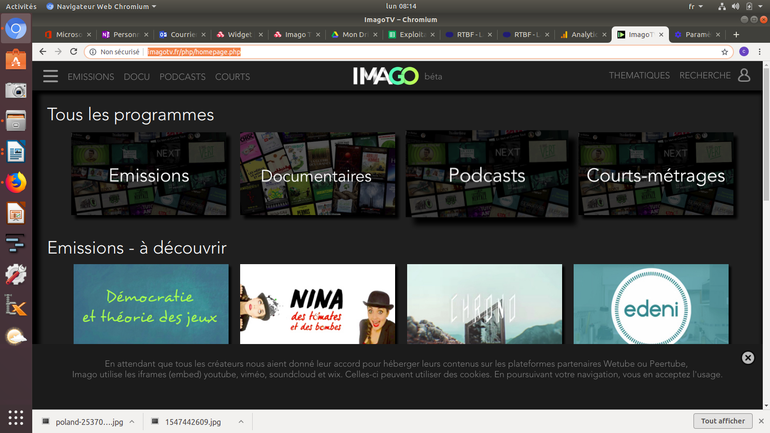The image size is (770, 433).
Task: Open the Files manager in the dock
Action: pyautogui.click(x=16, y=121)
